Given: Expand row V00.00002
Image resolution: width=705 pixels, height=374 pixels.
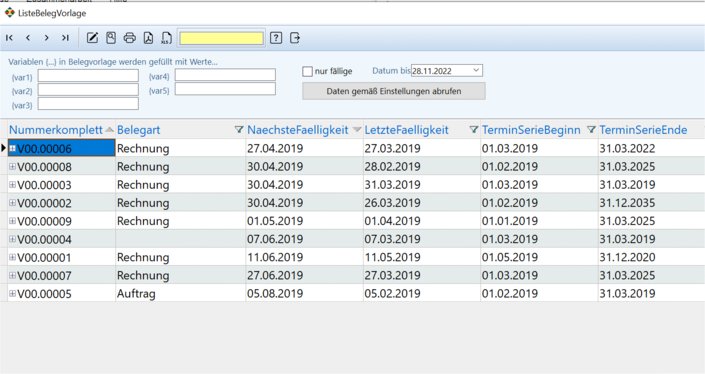Looking at the screenshot, I should pyautogui.click(x=13, y=203).
